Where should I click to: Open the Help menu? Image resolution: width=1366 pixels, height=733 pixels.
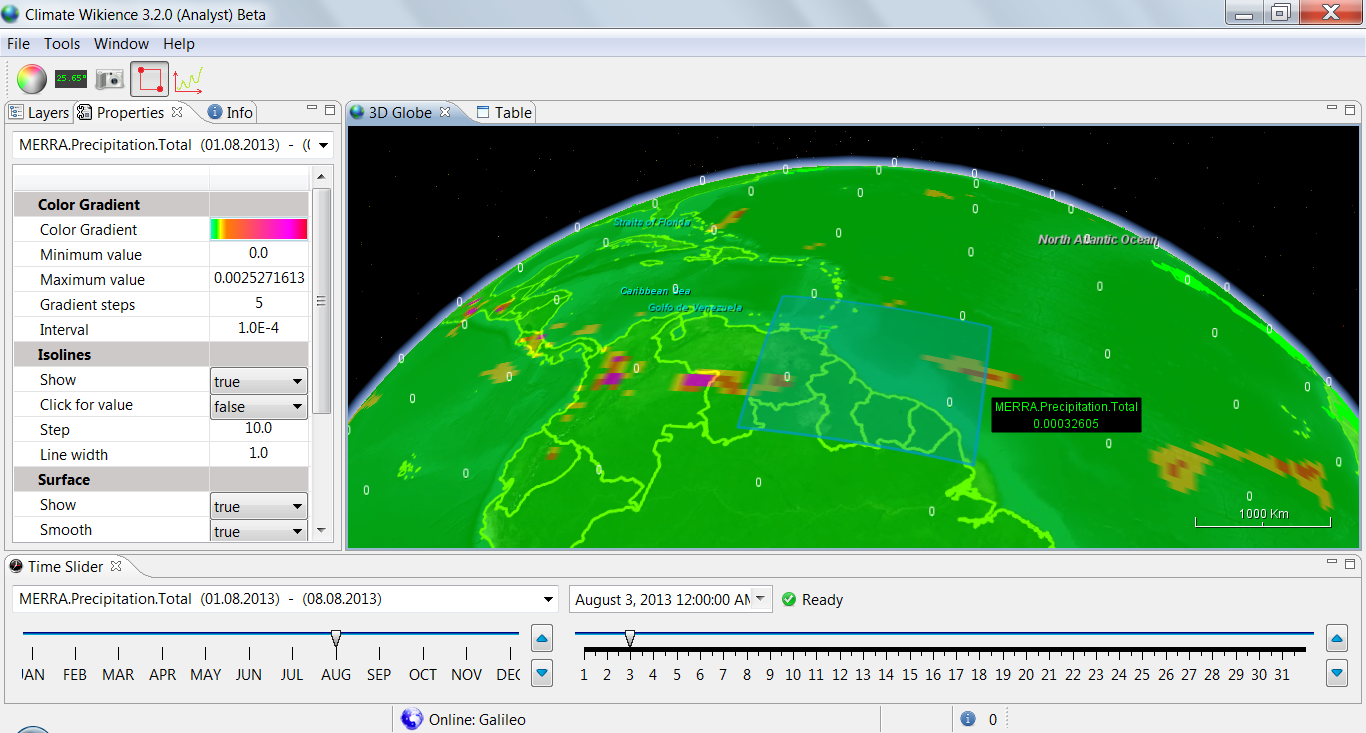pyautogui.click(x=179, y=44)
